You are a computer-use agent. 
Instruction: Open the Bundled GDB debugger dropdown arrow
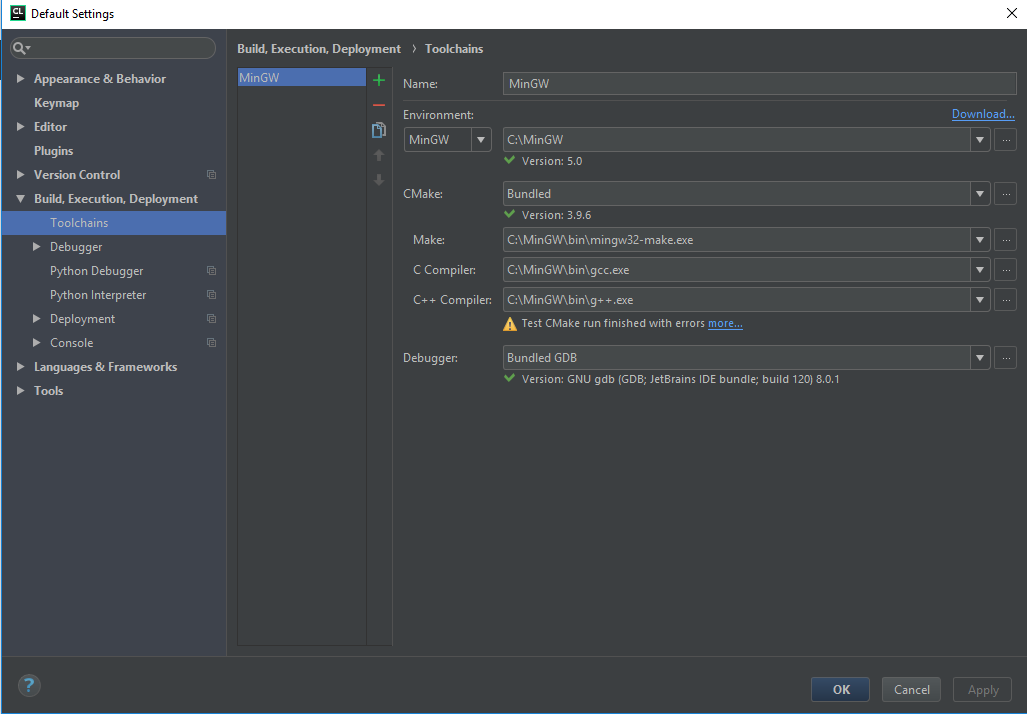980,358
